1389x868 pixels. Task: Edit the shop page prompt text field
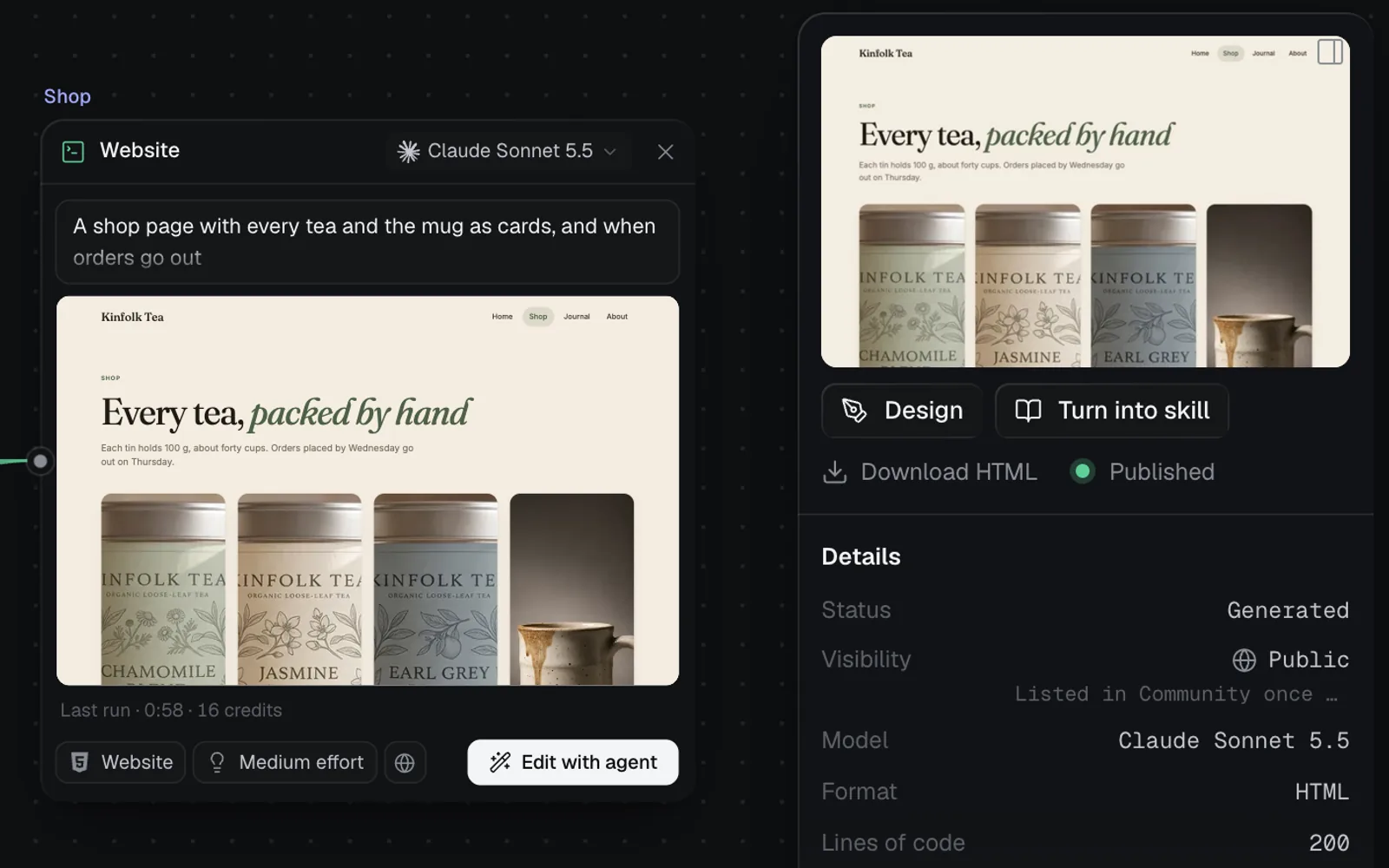367,241
